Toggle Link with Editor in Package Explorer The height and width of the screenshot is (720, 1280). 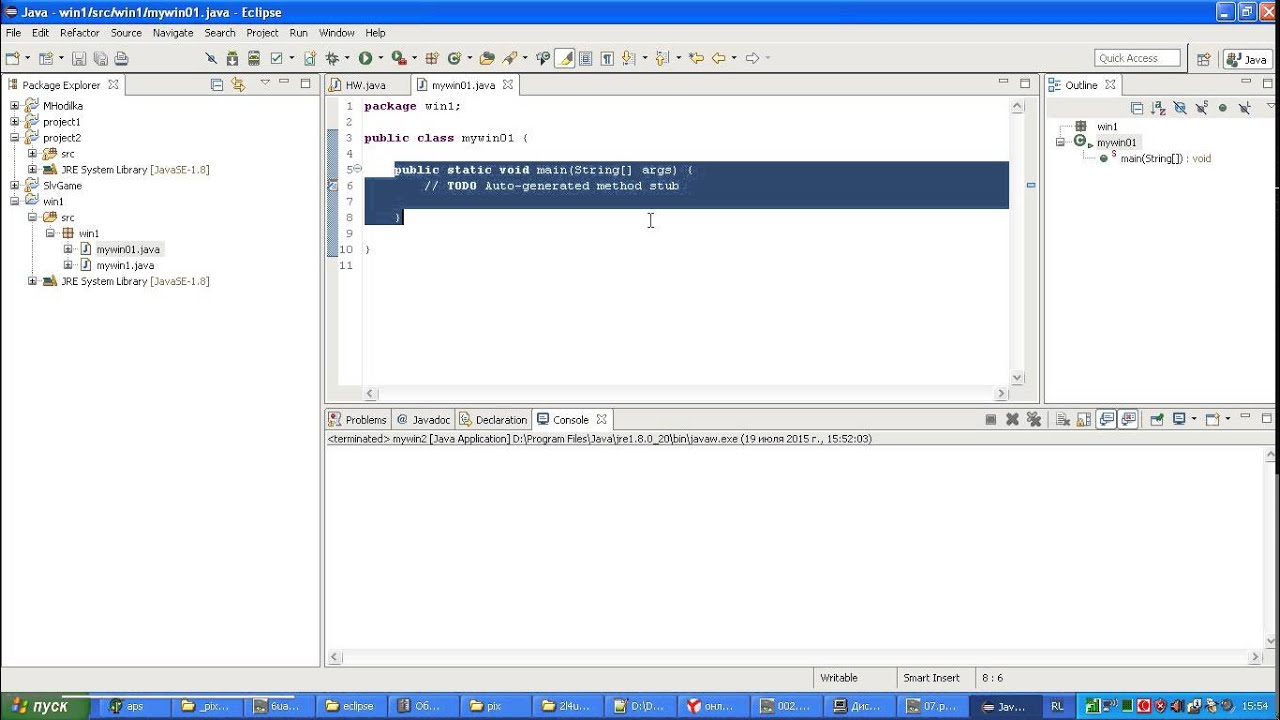pyautogui.click(x=238, y=85)
